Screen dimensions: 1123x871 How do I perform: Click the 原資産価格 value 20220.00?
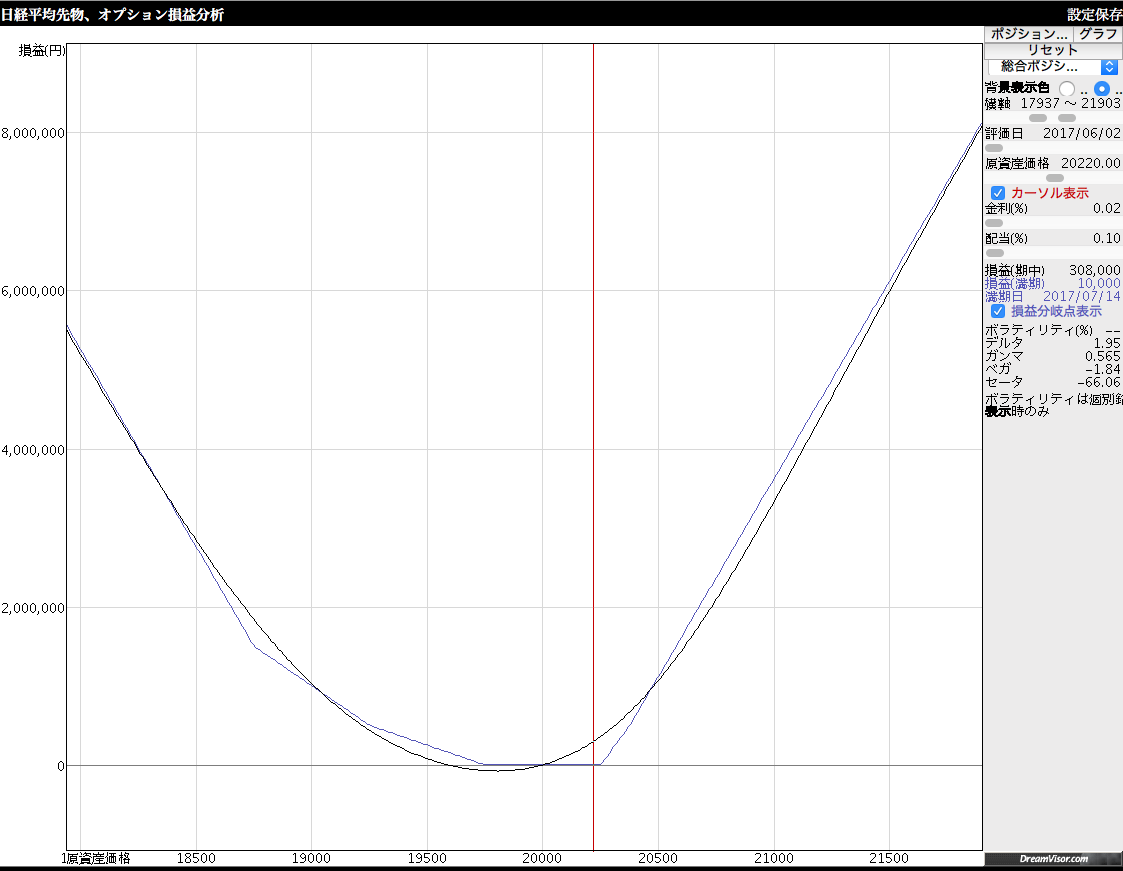[x=1090, y=163]
